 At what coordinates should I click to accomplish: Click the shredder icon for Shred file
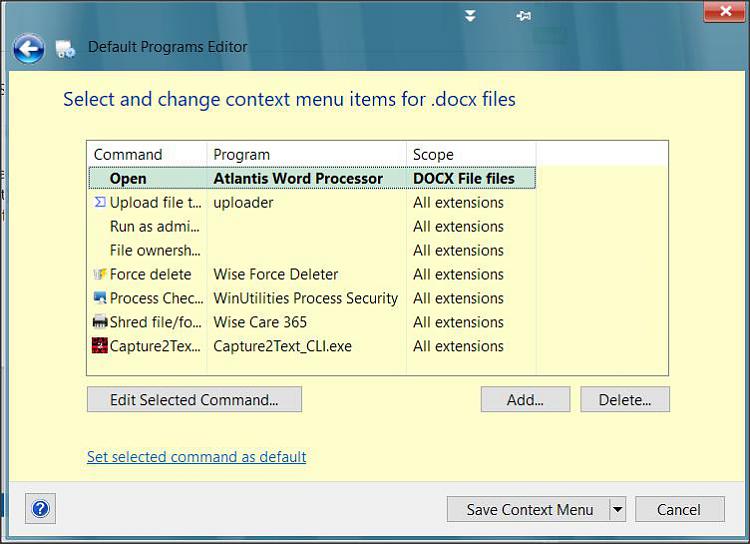(x=99, y=322)
